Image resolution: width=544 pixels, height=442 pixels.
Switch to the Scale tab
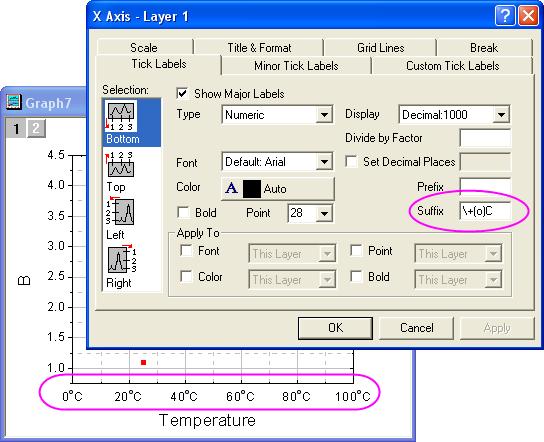(144, 48)
